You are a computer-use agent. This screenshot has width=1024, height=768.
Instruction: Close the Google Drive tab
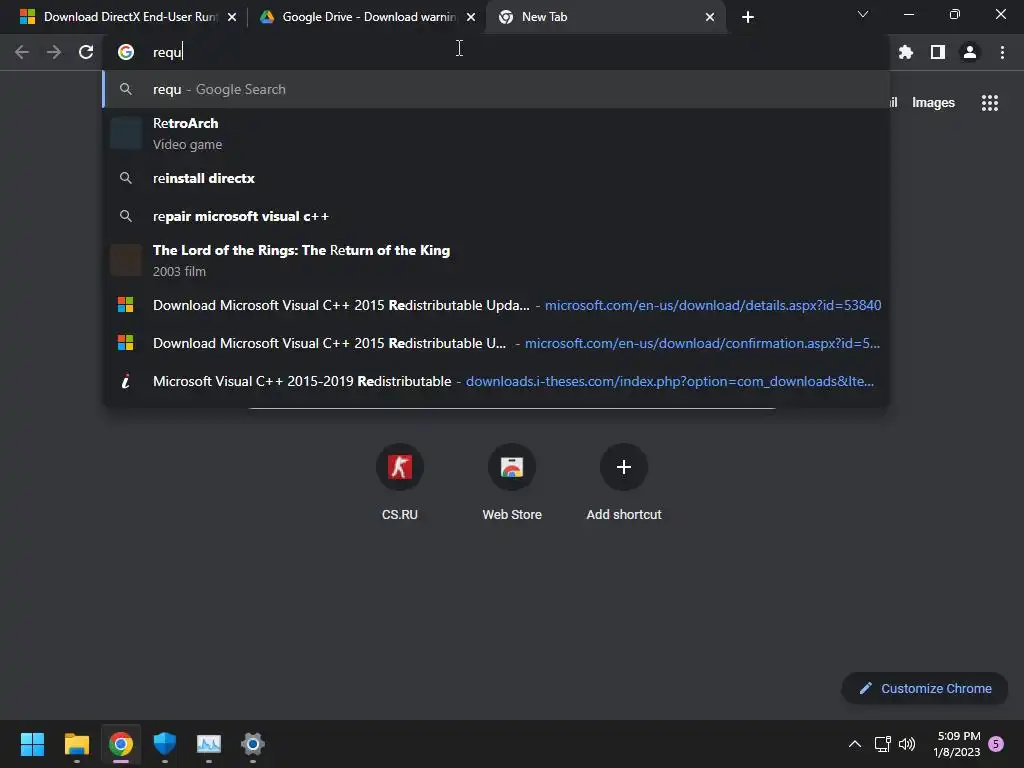[471, 17]
